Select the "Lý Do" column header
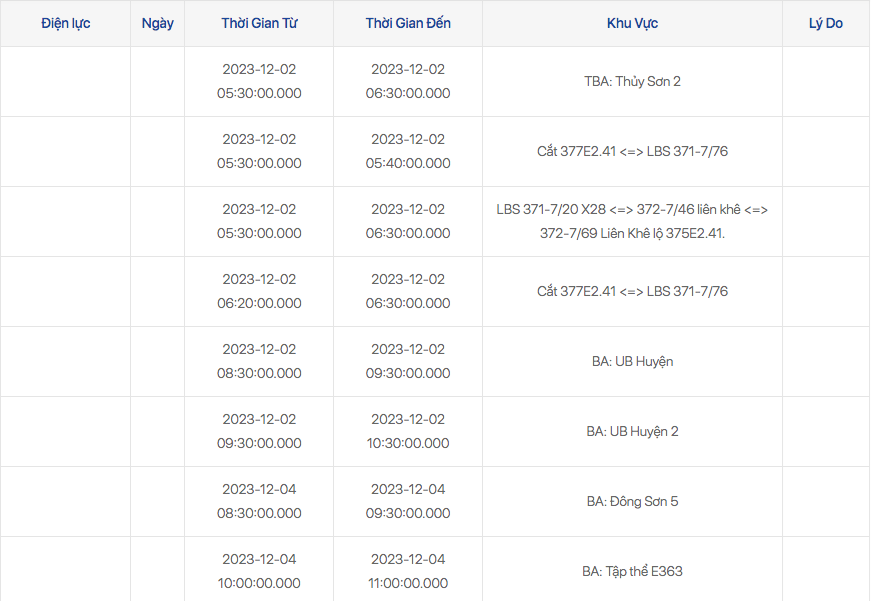Screen dimensions: 871x601 click(x=825, y=23)
